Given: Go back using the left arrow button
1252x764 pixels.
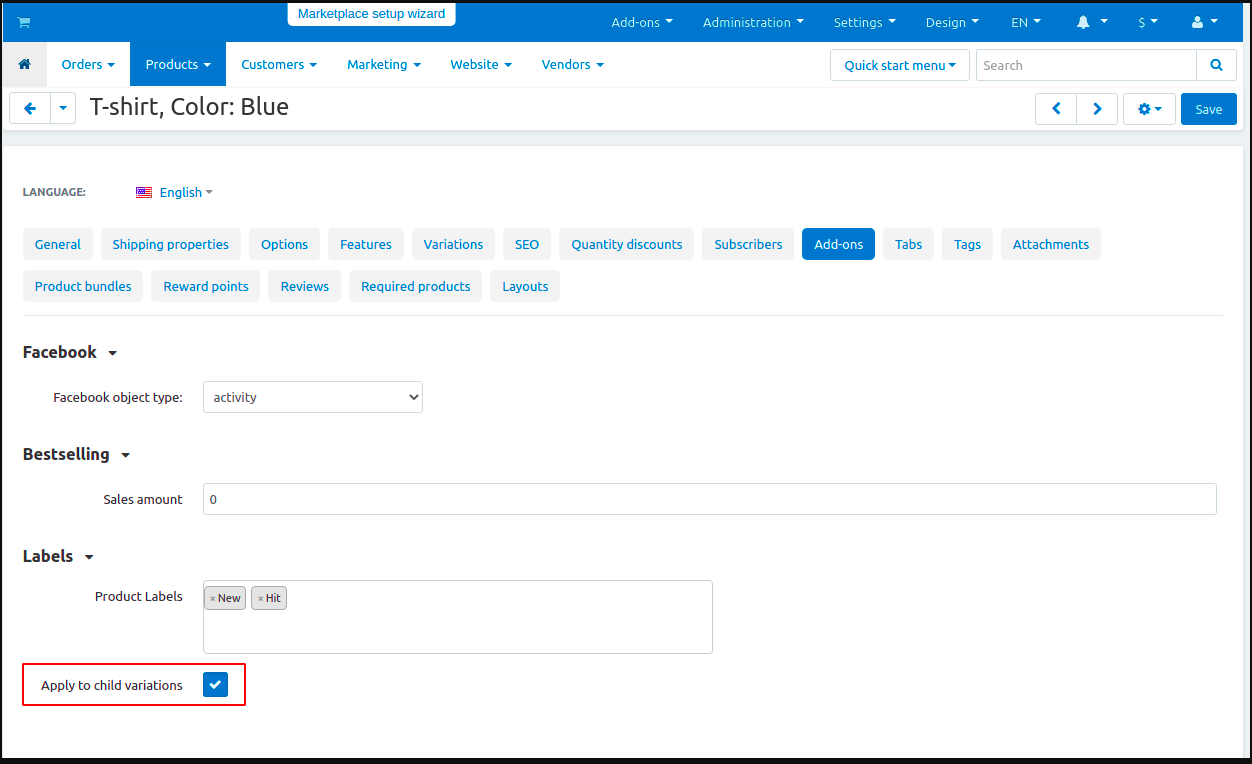Looking at the screenshot, I should coord(30,109).
